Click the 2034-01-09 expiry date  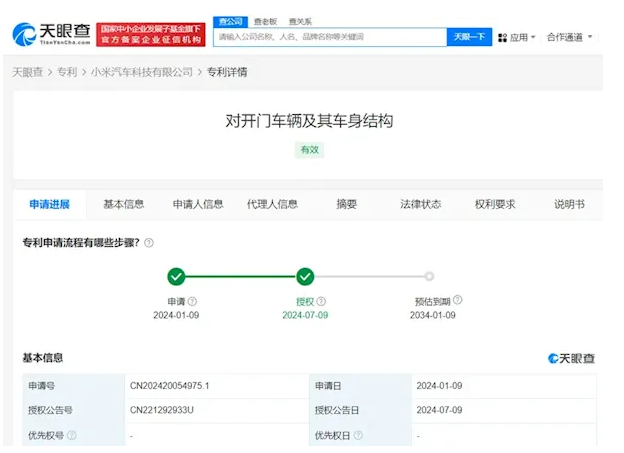(433, 315)
